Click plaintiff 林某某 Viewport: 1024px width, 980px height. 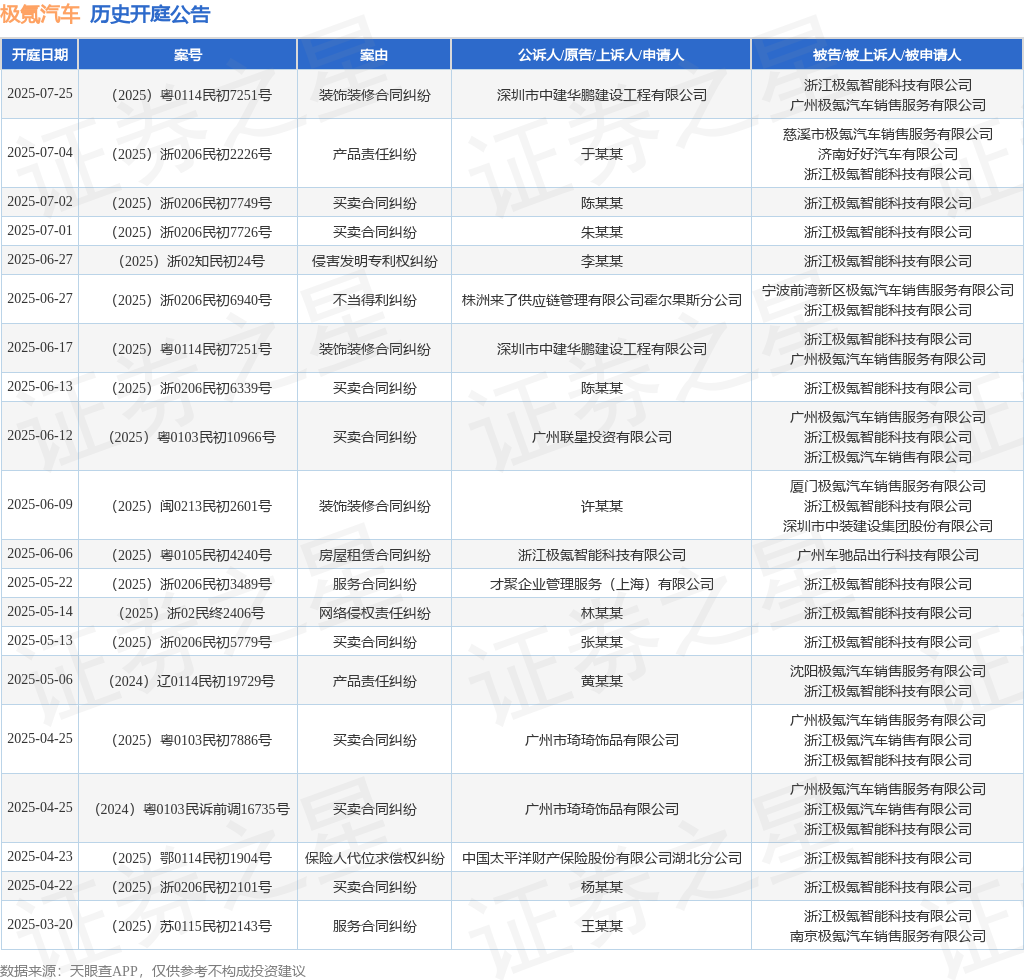(x=601, y=613)
